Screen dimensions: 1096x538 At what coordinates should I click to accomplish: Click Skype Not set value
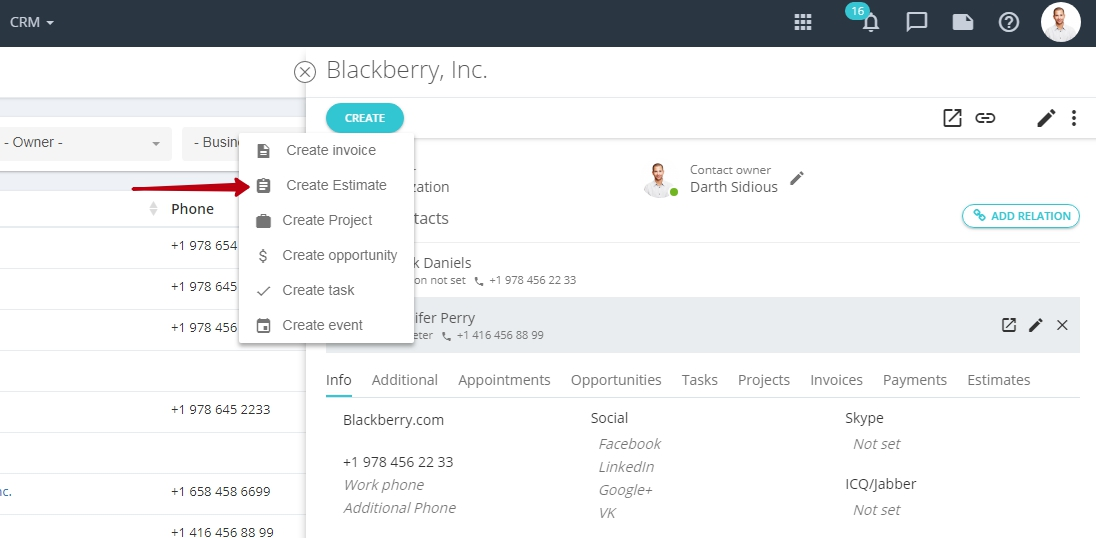coord(877,444)
